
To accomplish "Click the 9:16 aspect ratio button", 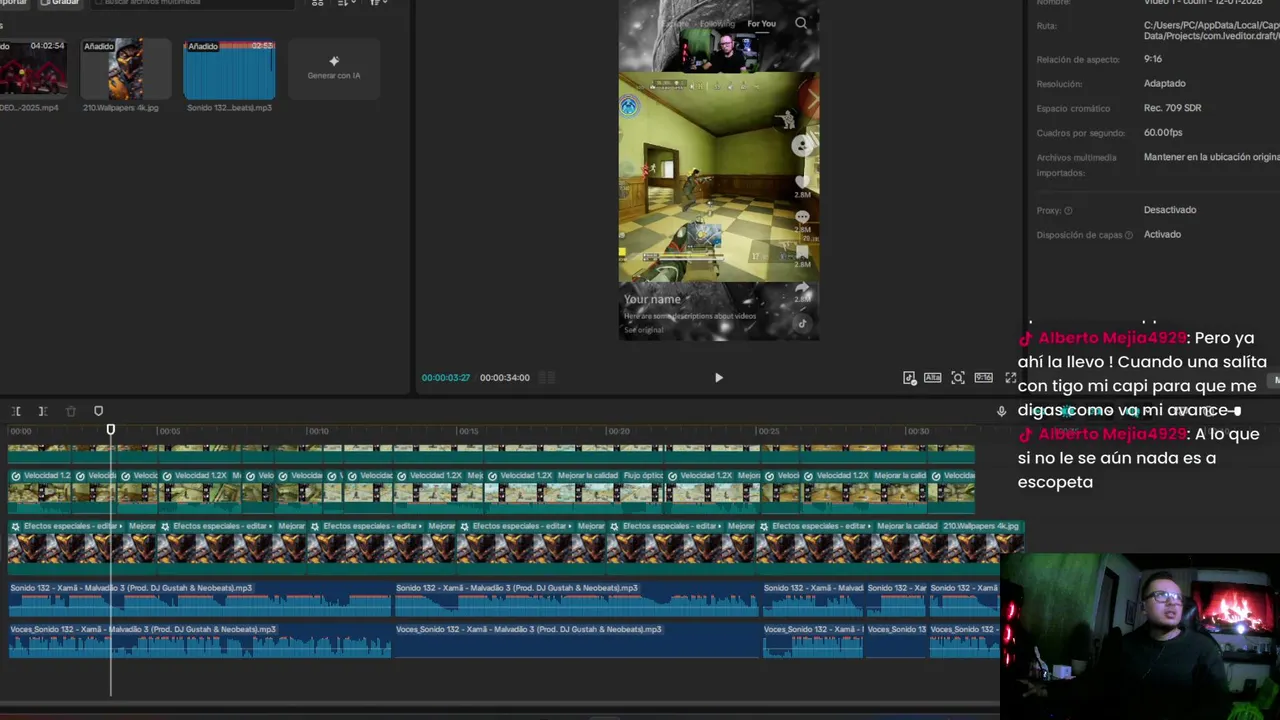I will [983, 378].
